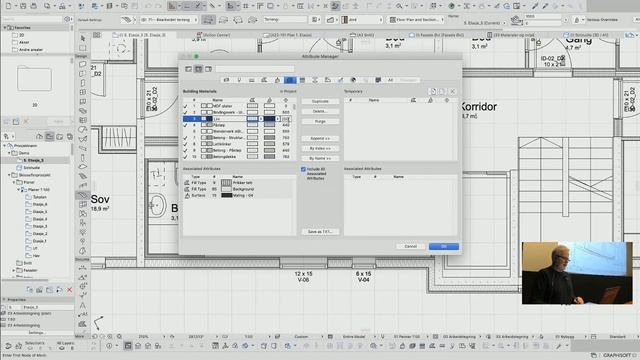Collapse the Properties panel expander
The width and height of the screenshot is (640, 360).
coord(4,300)
